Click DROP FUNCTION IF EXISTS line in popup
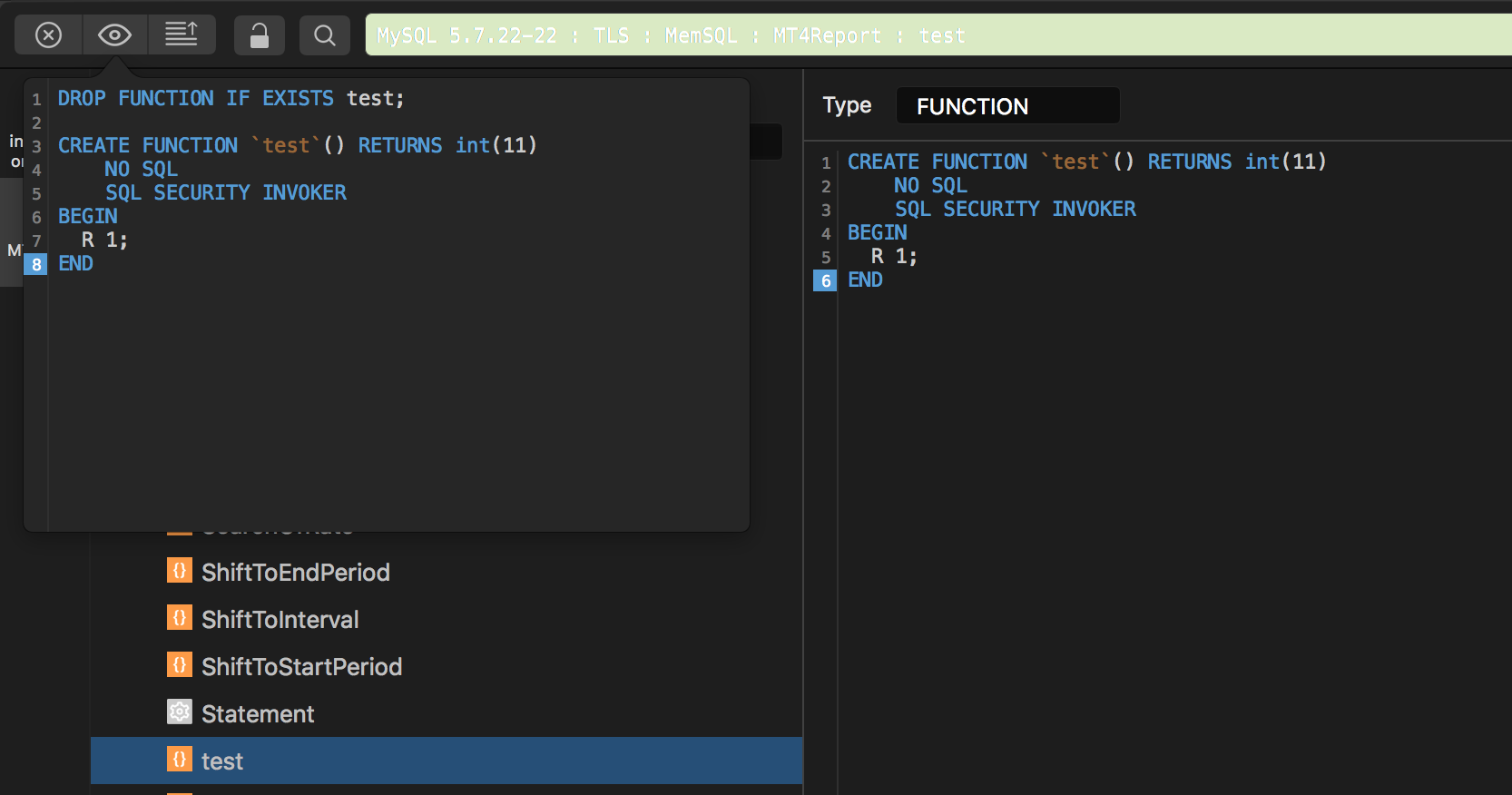Screen dimensions: 1512x795 click(x=231, y=98)
